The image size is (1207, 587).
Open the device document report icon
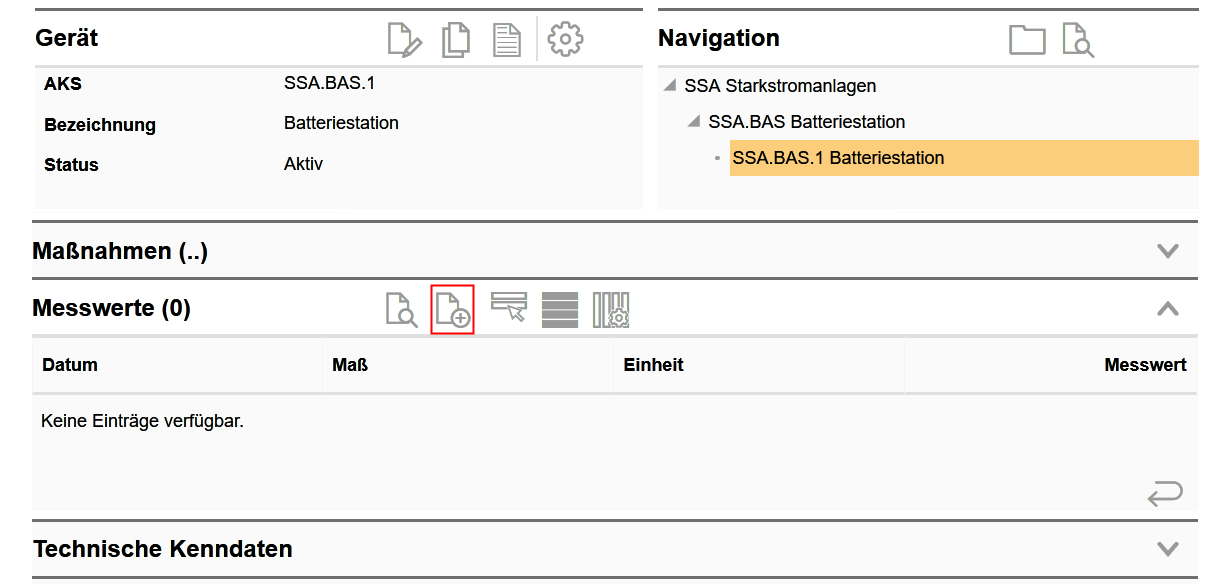[x=507, y=39]
